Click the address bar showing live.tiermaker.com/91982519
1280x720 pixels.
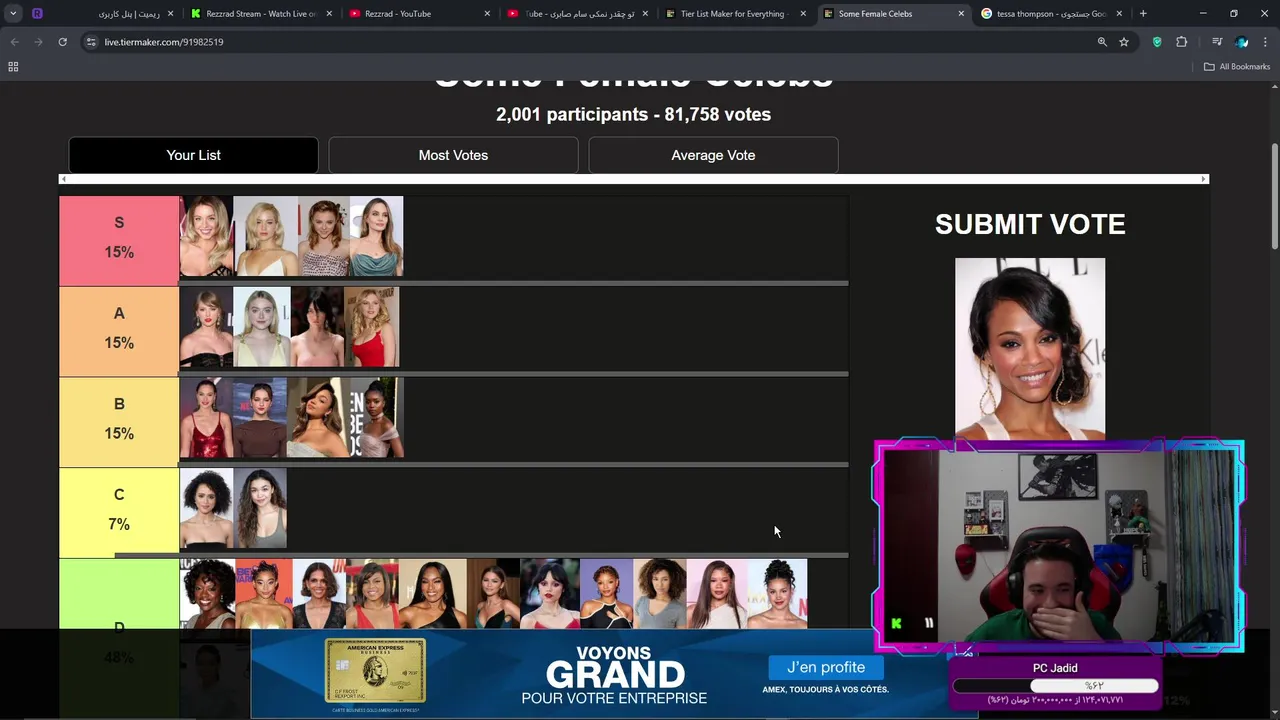(590, 42)
